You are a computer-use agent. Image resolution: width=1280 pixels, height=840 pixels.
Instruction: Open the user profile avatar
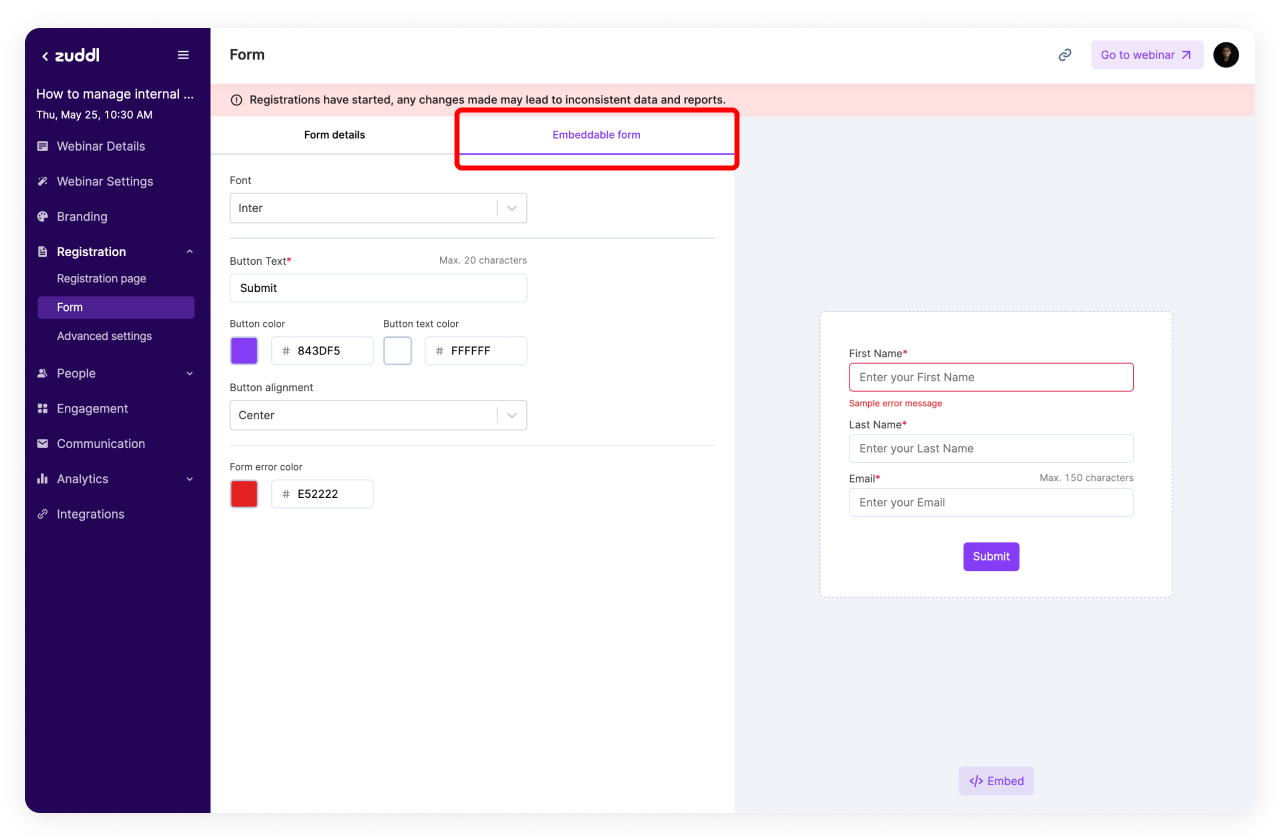[1226, 55]
